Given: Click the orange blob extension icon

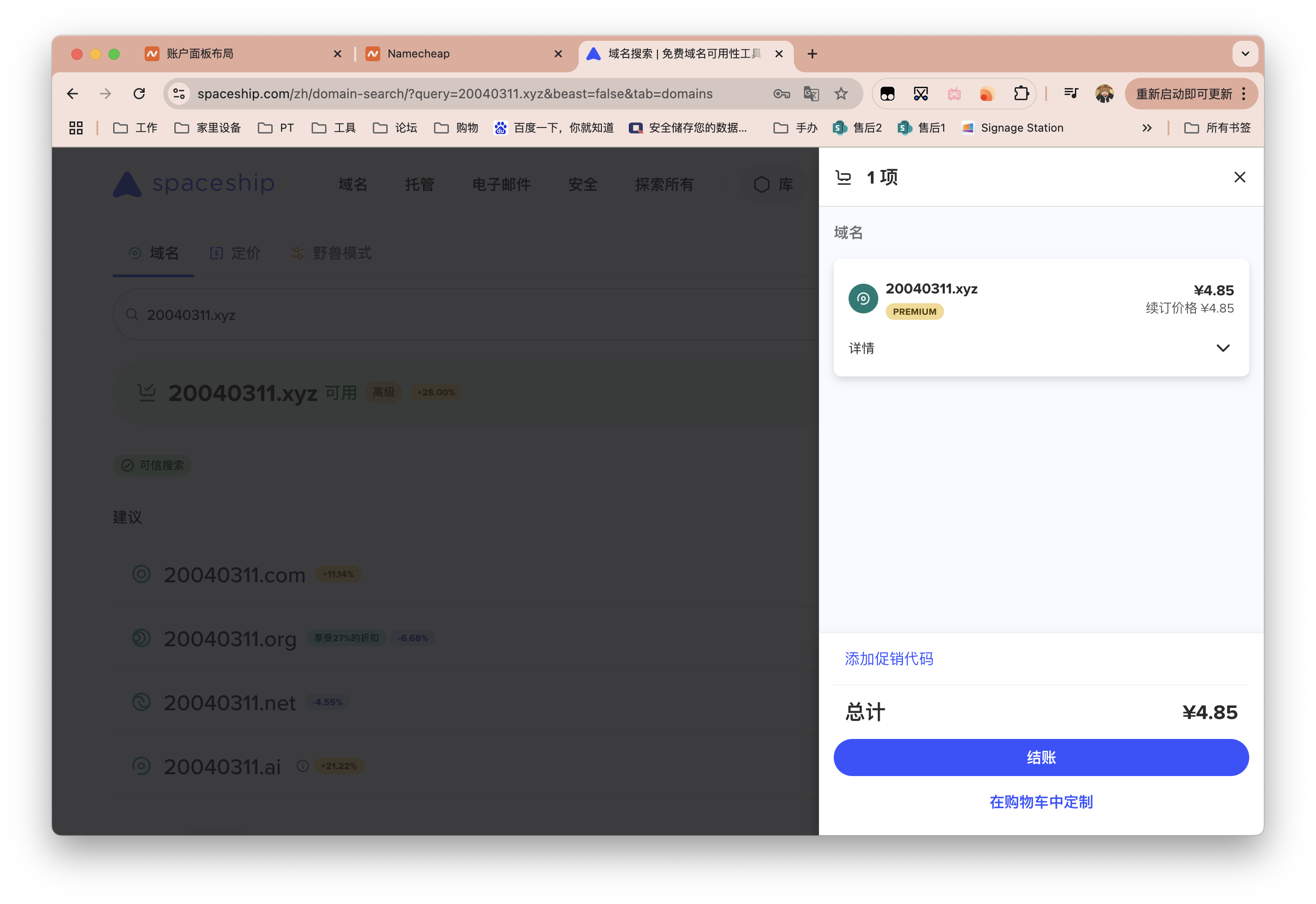Looking at the screenshot, I should [x=987, y=94].
